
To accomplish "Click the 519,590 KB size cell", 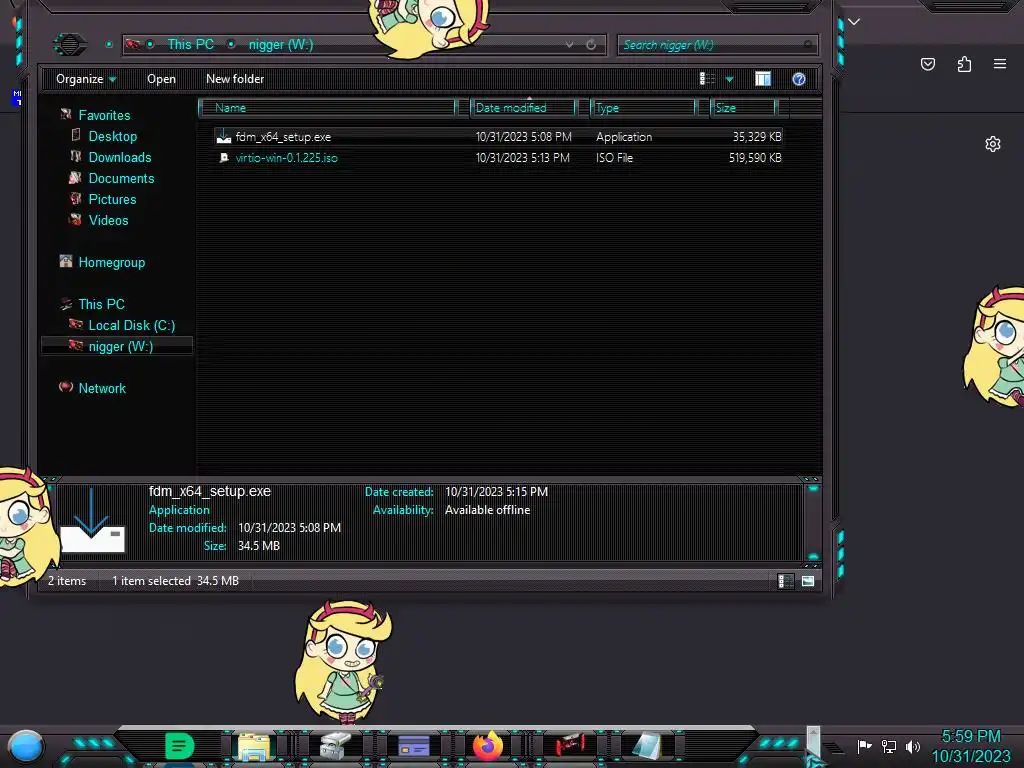I will click(755, 157).
